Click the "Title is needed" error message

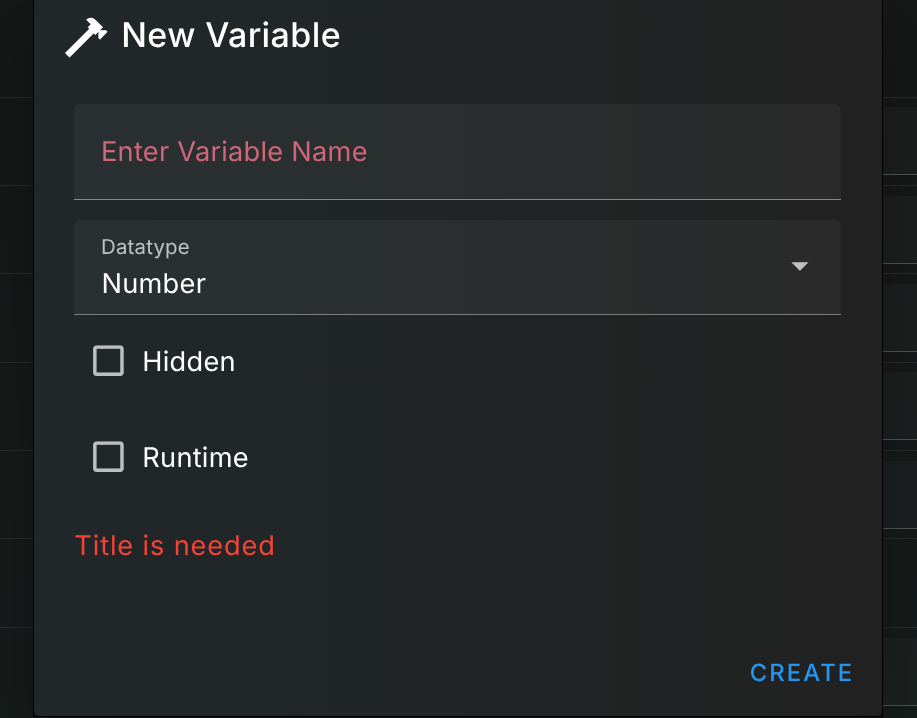click(175, 546)
